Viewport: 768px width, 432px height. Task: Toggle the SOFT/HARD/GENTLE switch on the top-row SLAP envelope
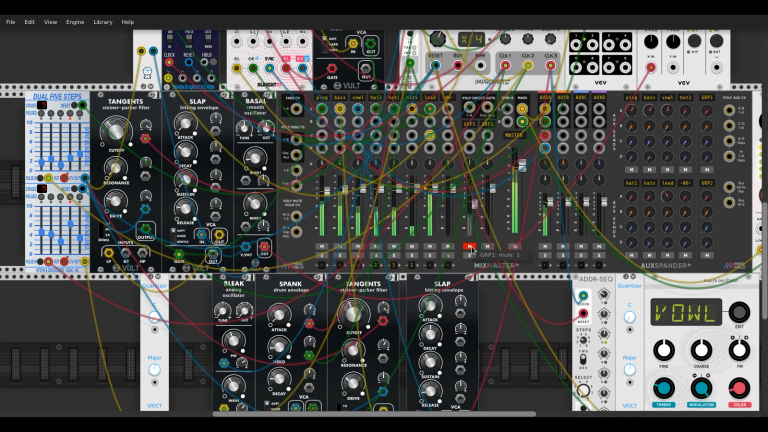pos(172,236)
